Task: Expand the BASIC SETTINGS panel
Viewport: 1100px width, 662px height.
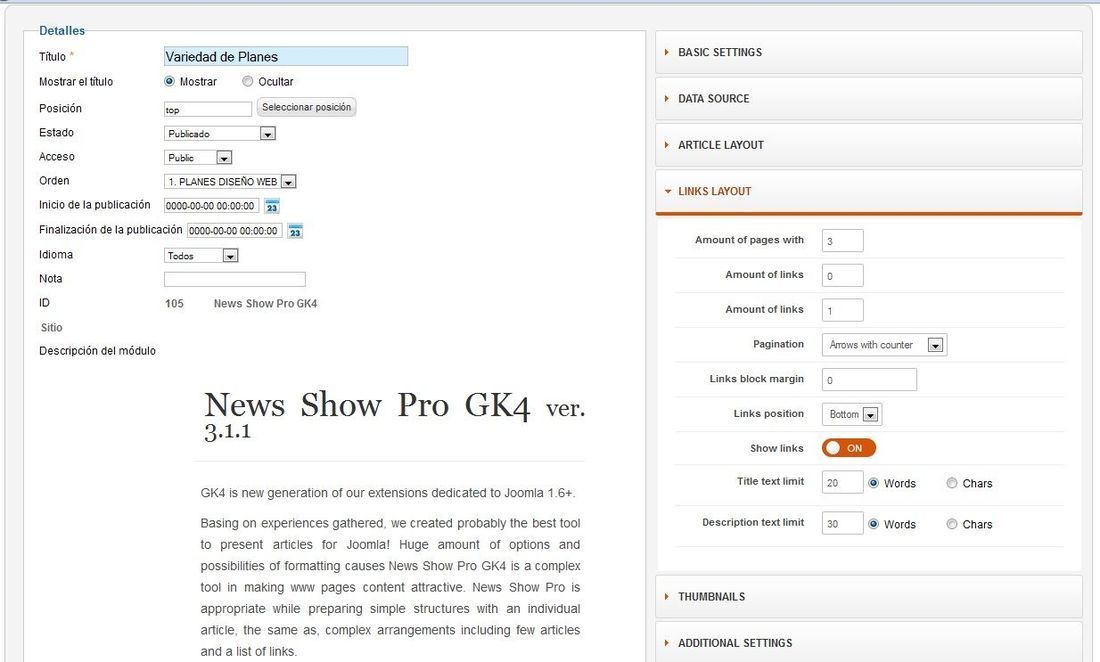Action: [x=868, y=52]
